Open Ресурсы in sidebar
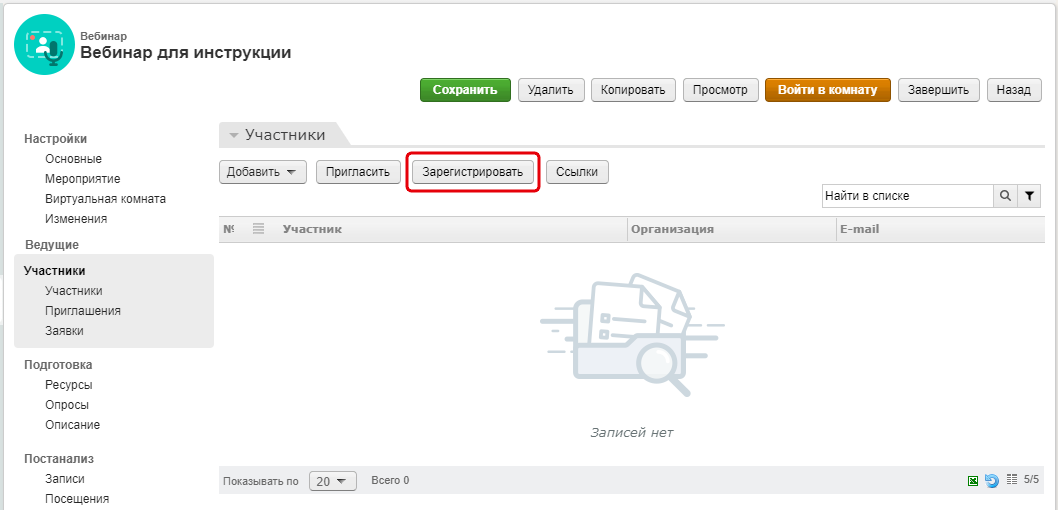Viewport: 1058px width, 510px height. 69,385
